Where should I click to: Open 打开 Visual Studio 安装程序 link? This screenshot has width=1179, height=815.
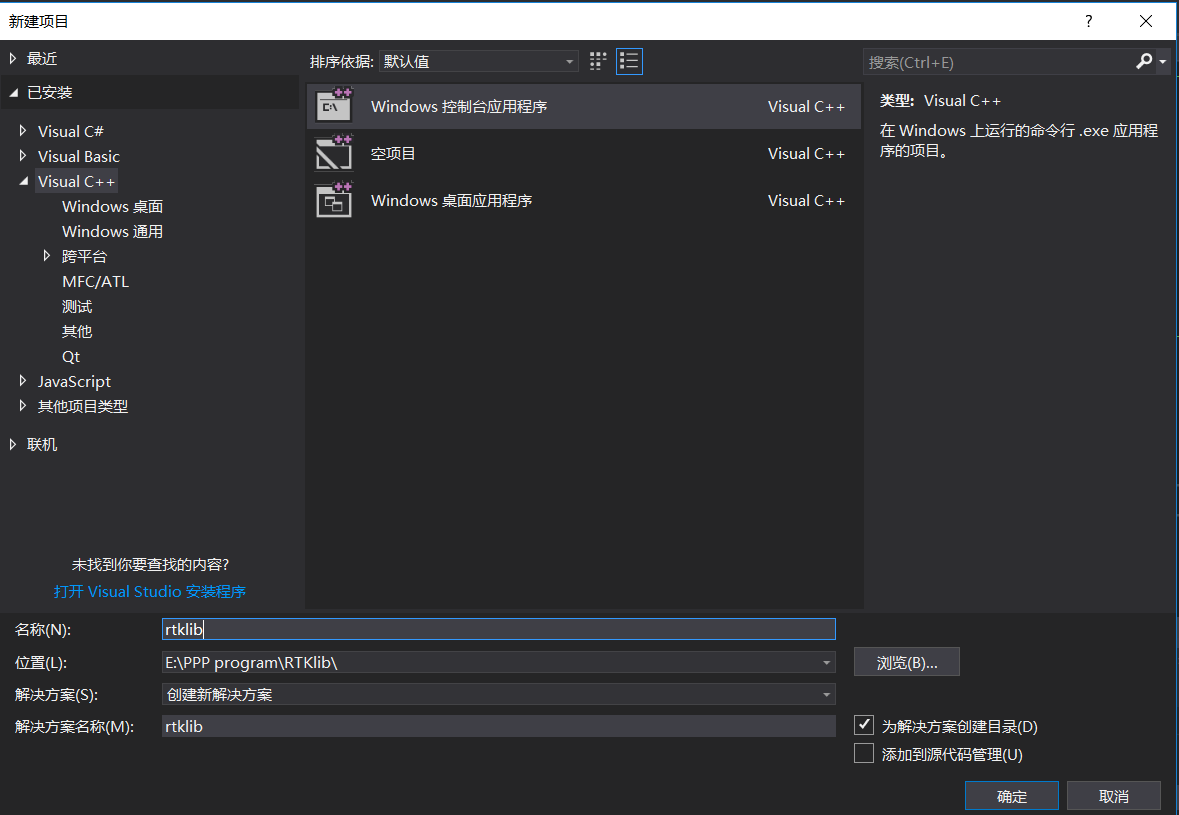pos(149,591)
